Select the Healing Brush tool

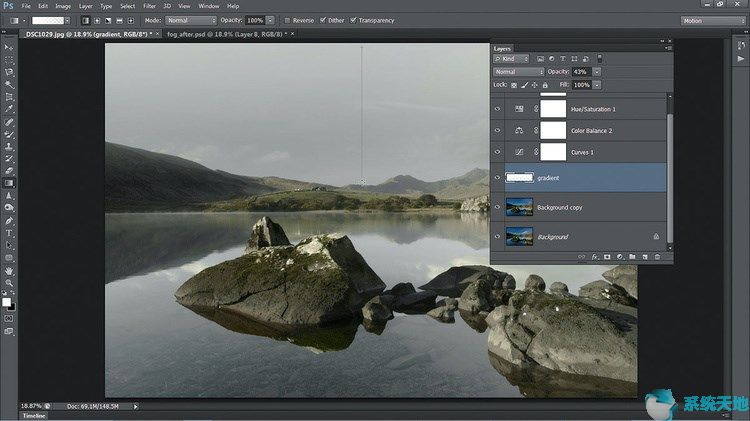tap(9, 122)
